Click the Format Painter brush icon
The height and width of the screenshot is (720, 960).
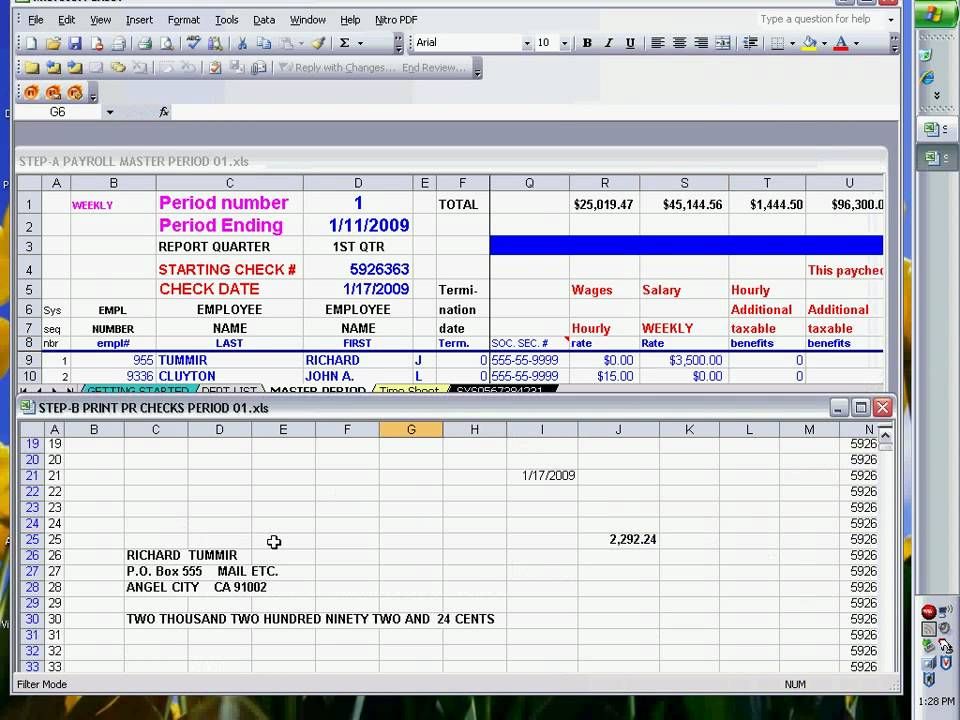[x=318, y=43]
